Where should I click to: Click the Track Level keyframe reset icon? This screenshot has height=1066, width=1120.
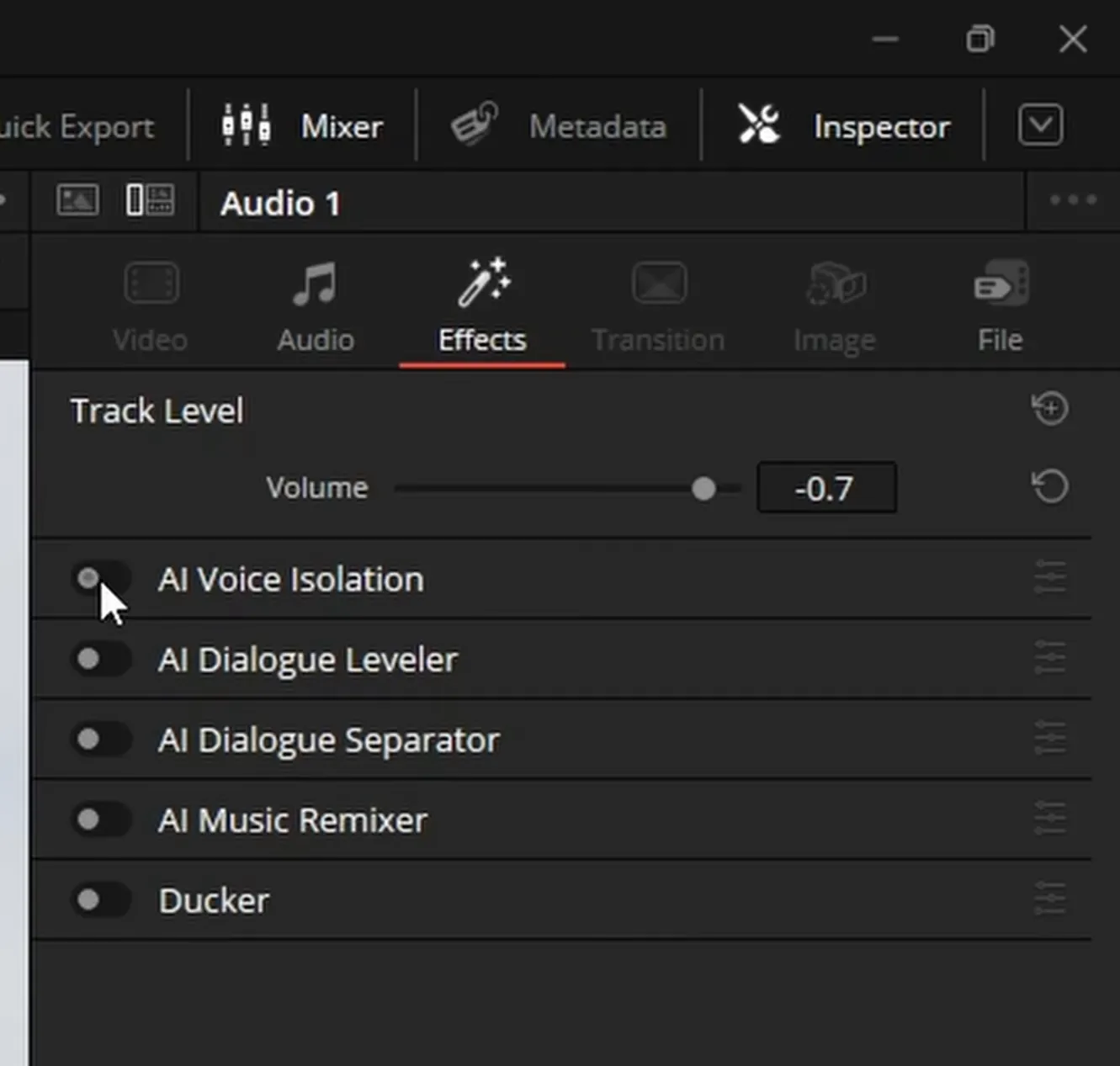(1050, 409)
